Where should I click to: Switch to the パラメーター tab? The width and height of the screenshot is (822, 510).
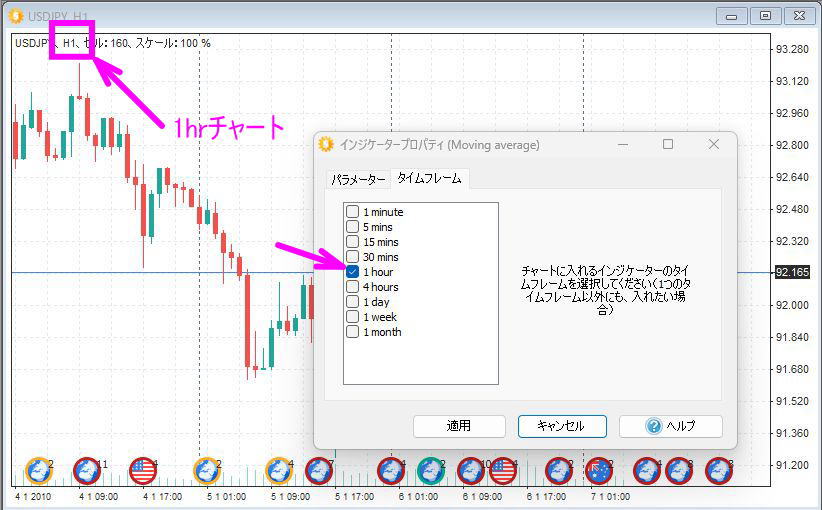point(358,180)
